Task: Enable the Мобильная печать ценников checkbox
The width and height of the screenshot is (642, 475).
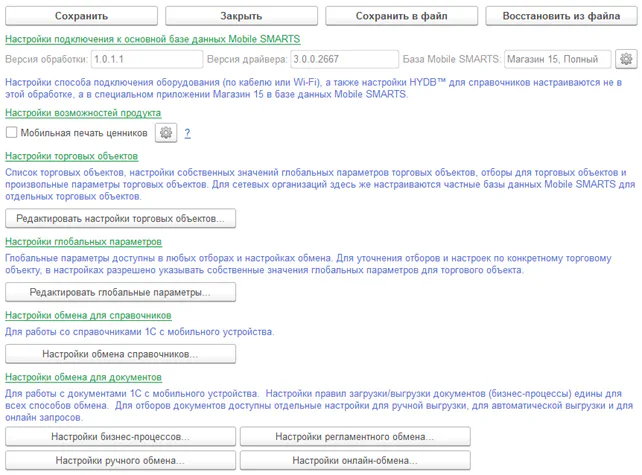Action: point(12,133)
